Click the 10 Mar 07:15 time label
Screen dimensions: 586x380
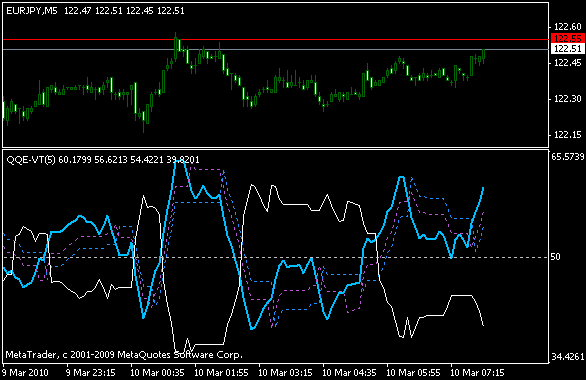[x=477, y=373]
